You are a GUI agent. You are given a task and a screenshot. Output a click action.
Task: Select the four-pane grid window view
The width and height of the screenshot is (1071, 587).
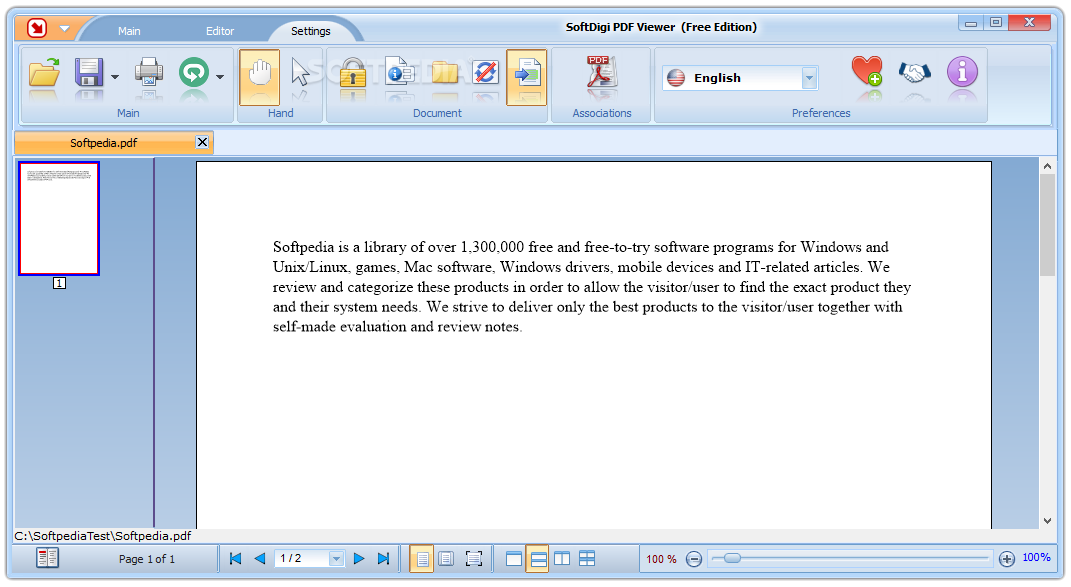(x=587, y=559)
